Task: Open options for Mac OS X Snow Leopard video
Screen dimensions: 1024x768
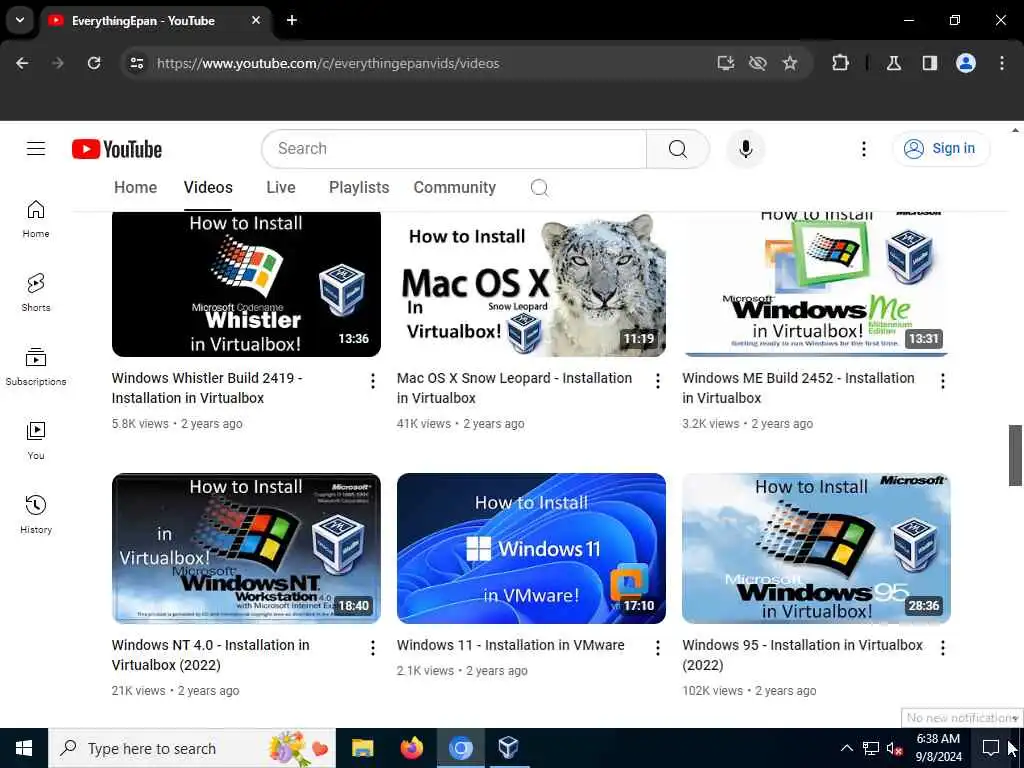Action: [658, 381]
